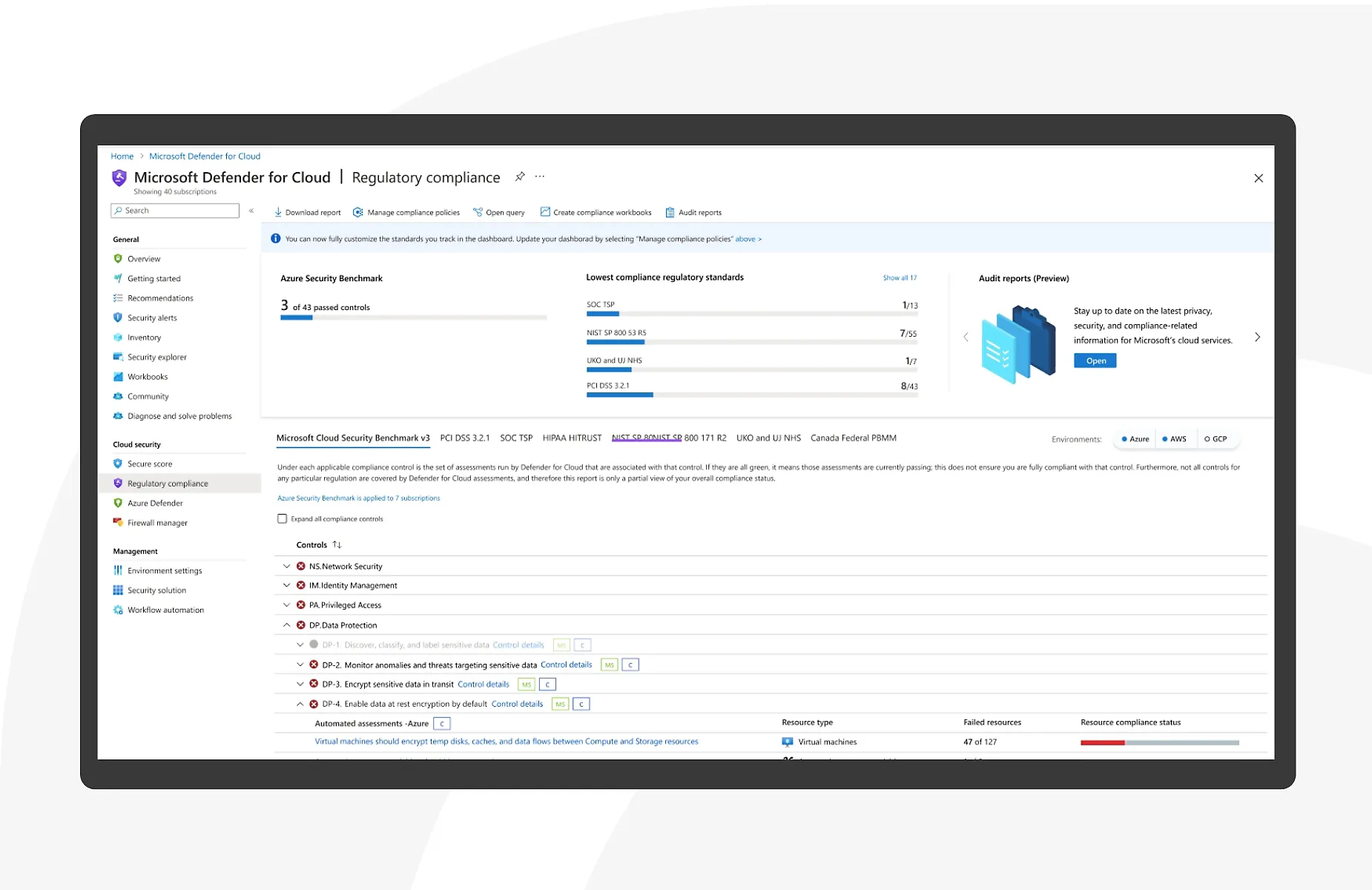The image size is (1372, 890).
Task: Click the Audit reports clipboard icon
Action: (670, 212)
